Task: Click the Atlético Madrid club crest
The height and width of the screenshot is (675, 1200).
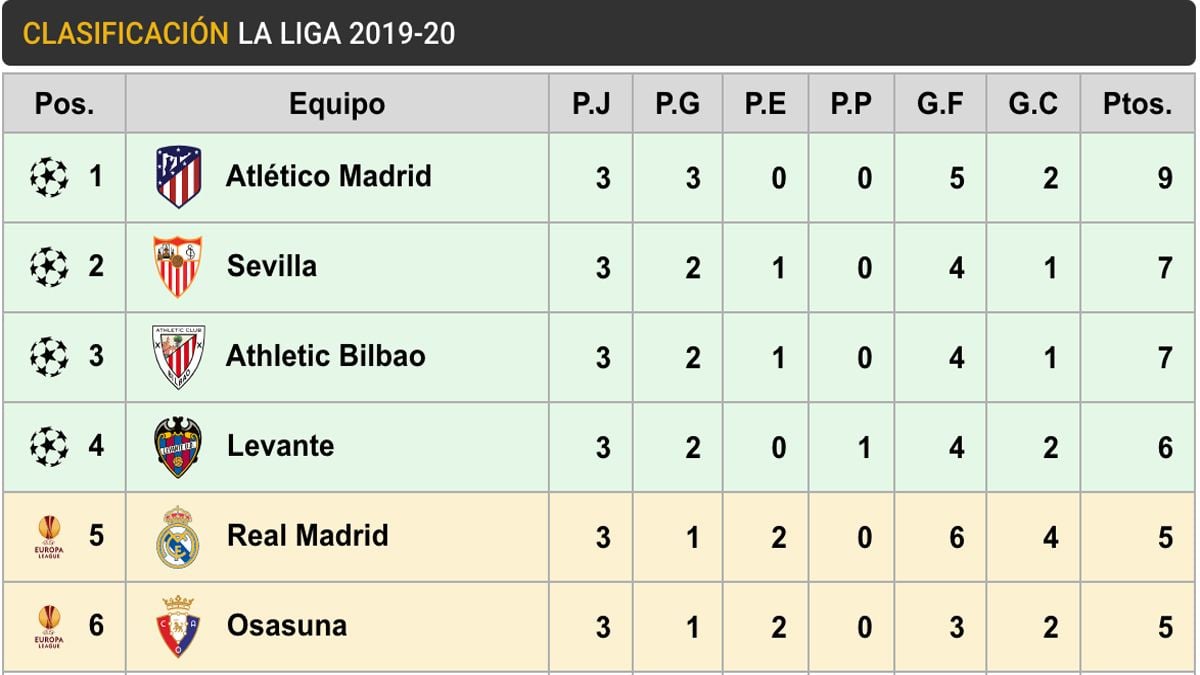Action: tap(178, 177)
